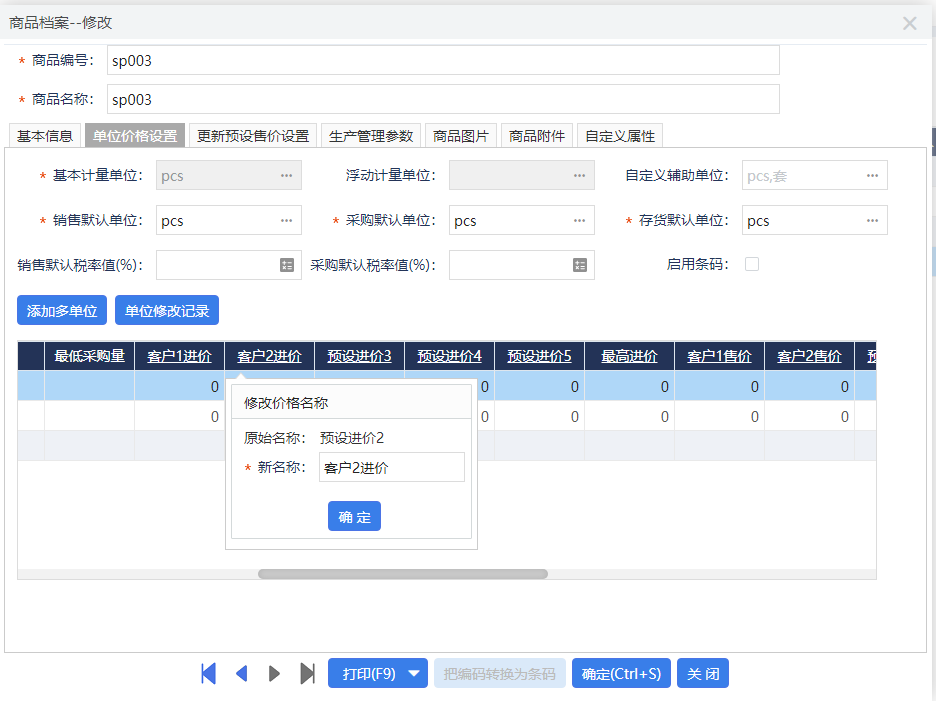Screen dimensions: 936x701
Task: Open the 销售默认单位 unit picker
Action: 287,220
